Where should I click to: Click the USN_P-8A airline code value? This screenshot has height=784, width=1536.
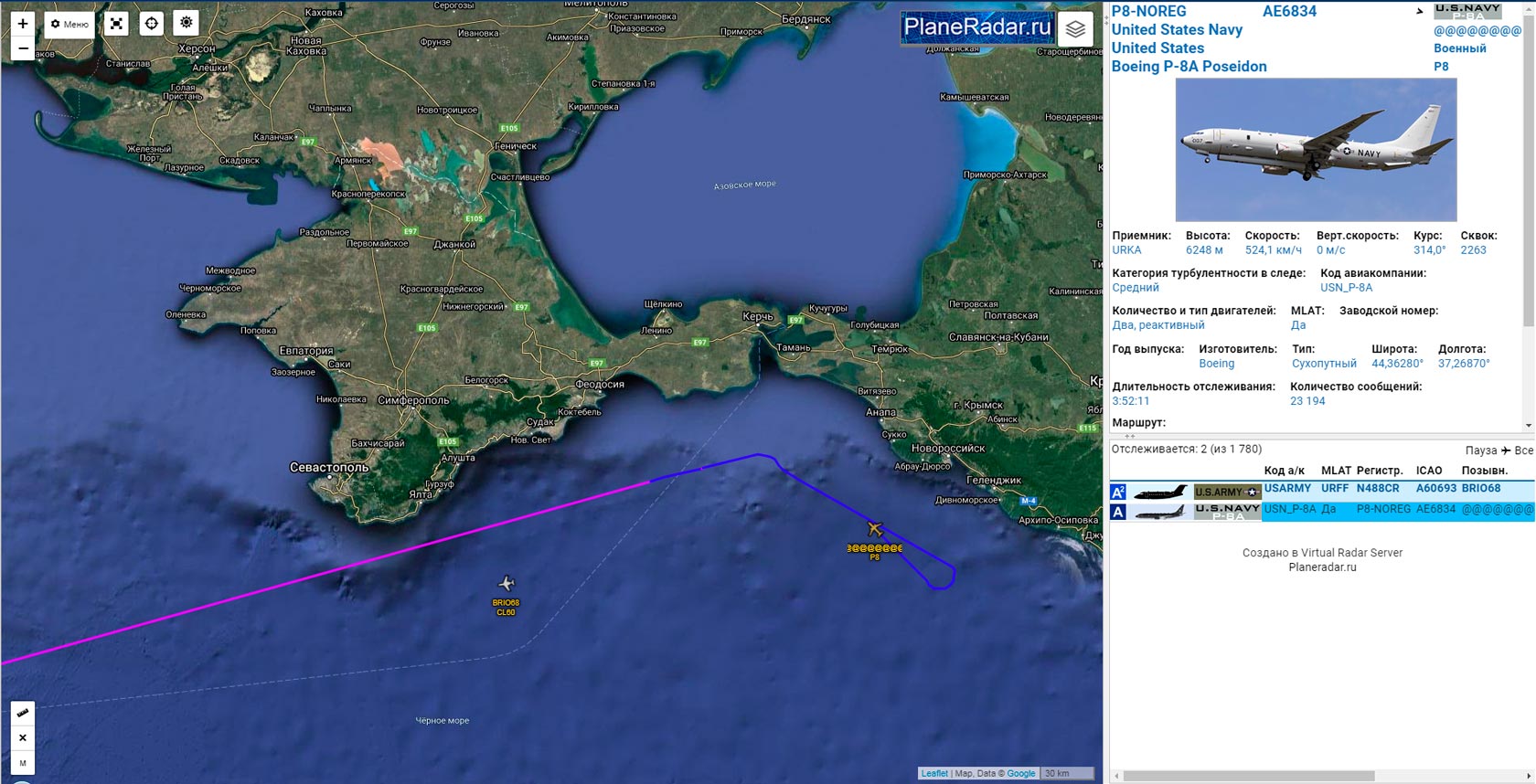pyautogui.click(x=1346, y=288)
